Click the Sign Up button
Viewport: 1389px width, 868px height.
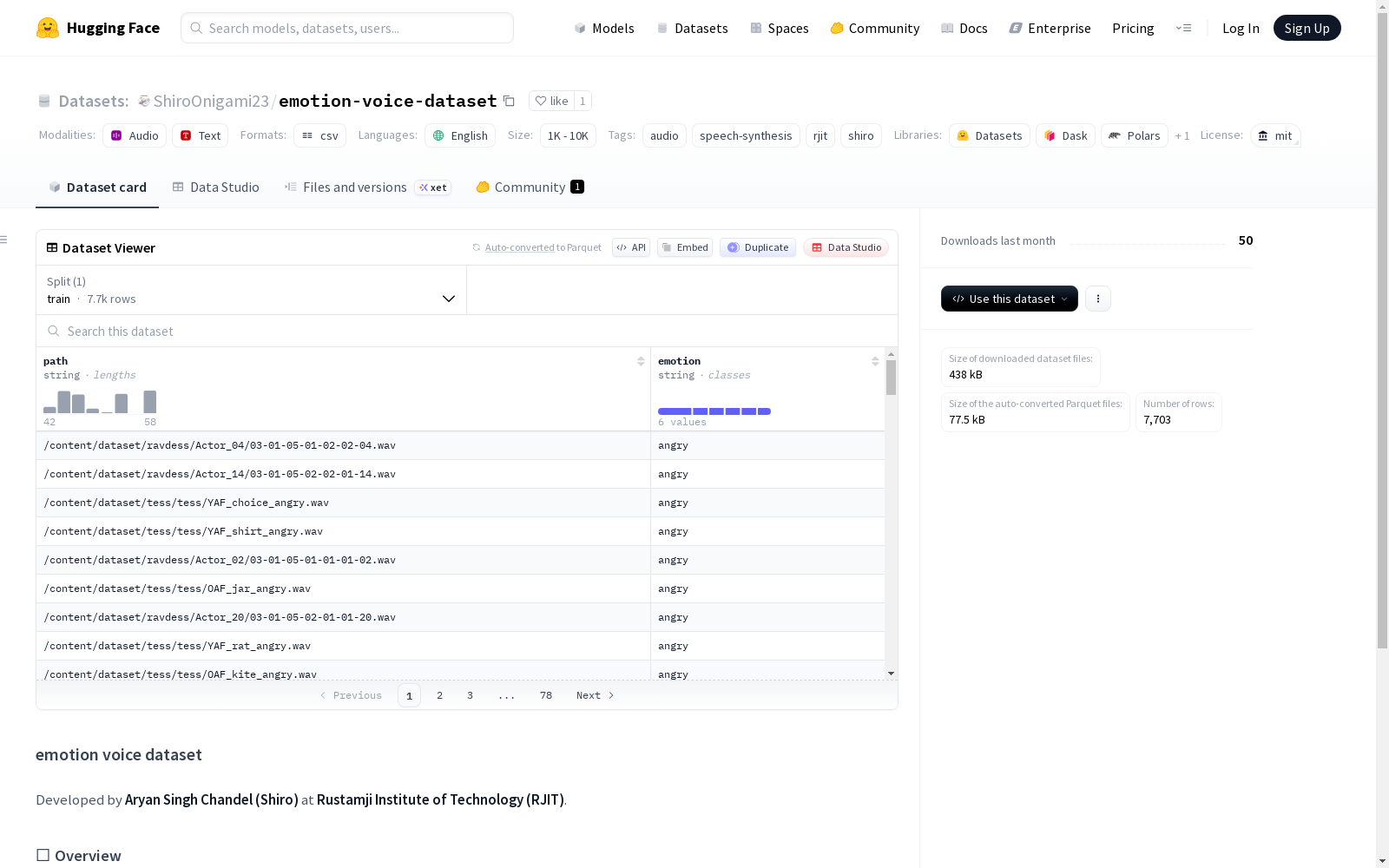(1307, 28)
